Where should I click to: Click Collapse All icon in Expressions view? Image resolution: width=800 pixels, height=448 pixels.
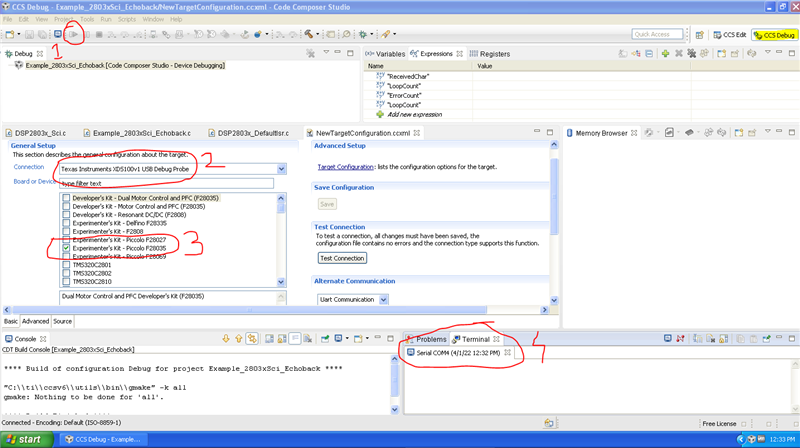[649, 54]
